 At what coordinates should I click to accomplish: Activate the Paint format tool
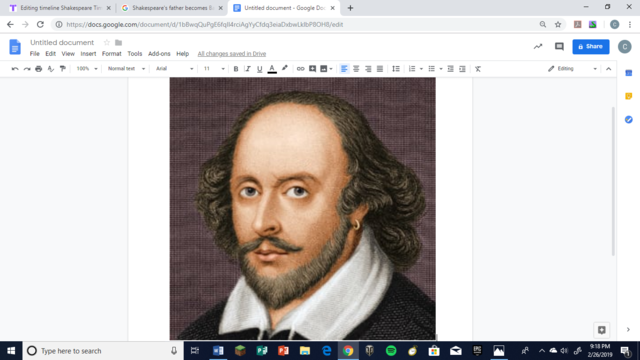[x=62, y=69]
